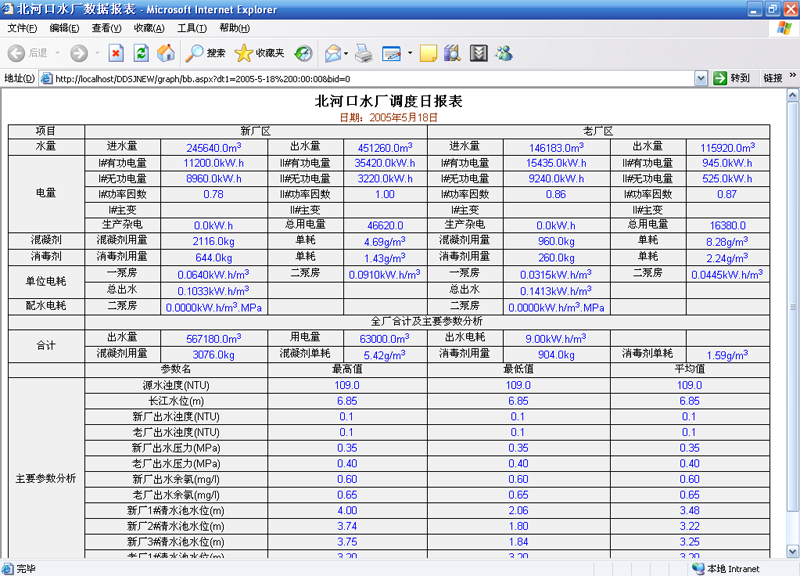
Task: Open the Messenger people icon
Action: click(504, 53)
